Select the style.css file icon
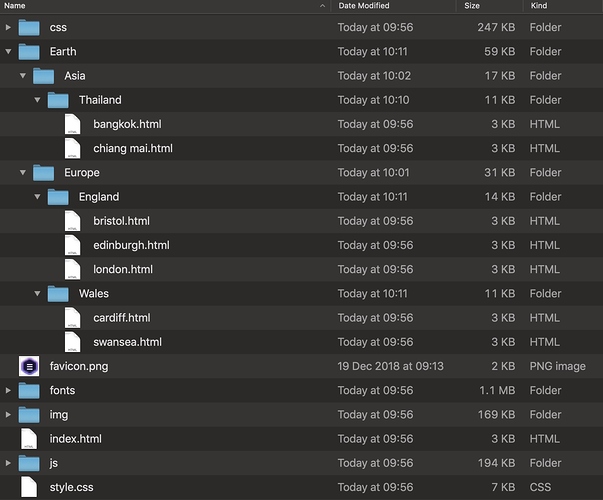Viewport: 603px width, 500px height. (28, 487)
